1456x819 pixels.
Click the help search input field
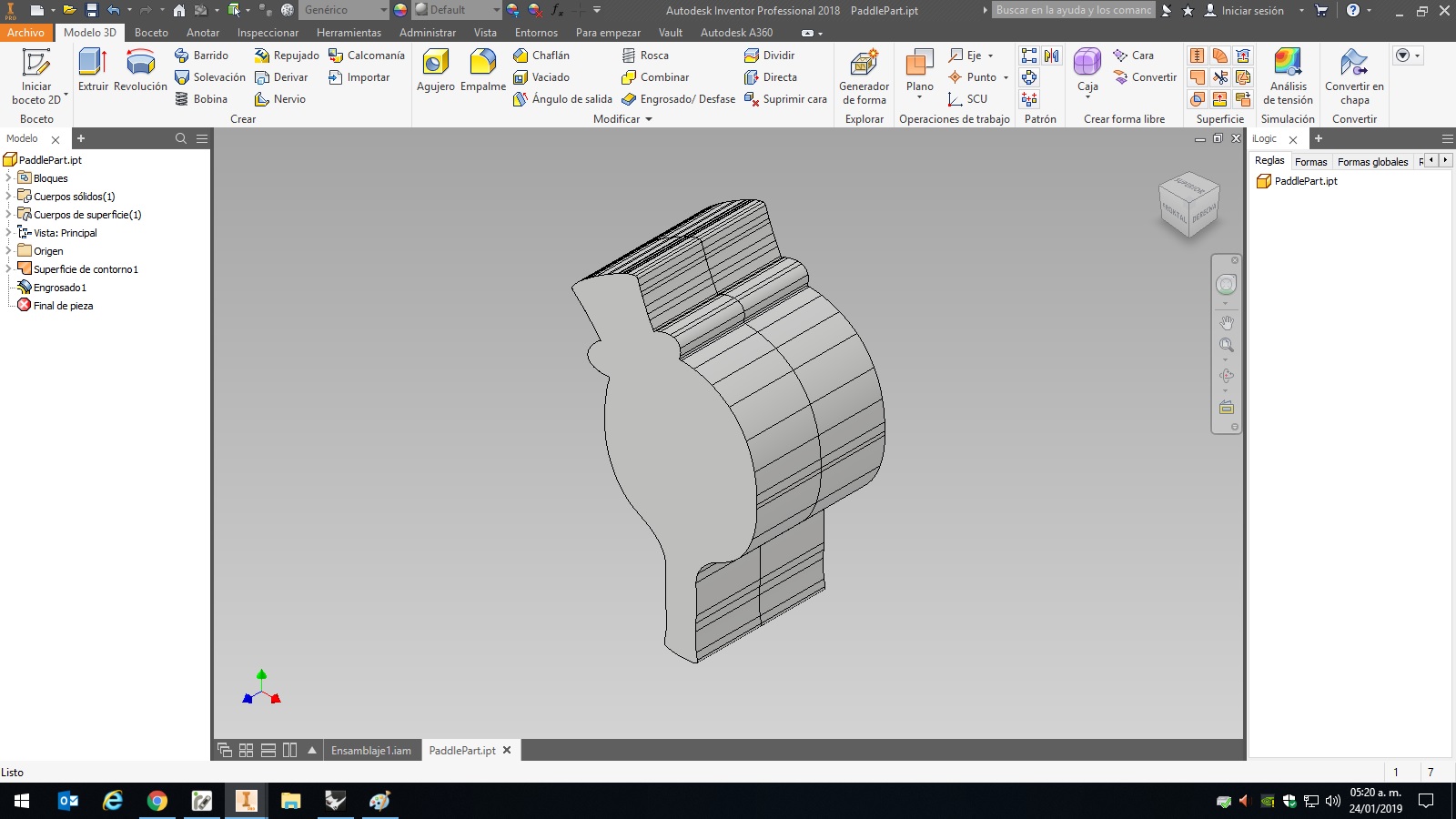[1074, 10]
